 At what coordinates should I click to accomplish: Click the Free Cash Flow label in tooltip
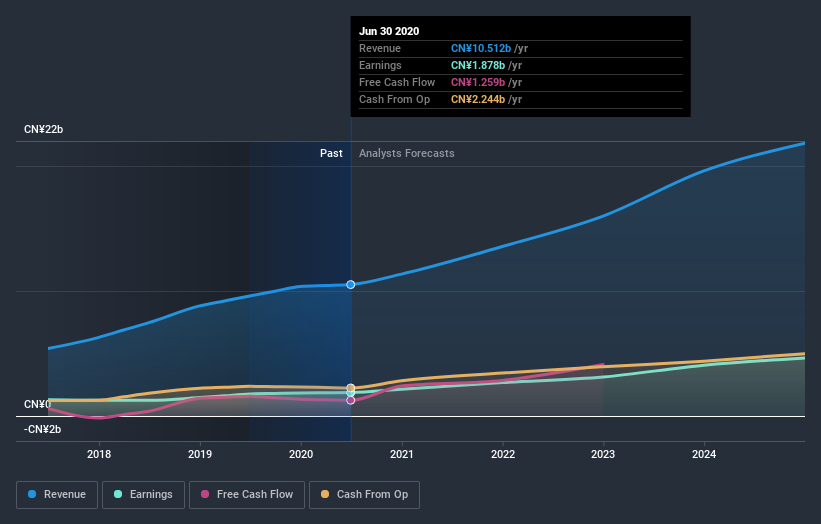click(x=397, y=82)
